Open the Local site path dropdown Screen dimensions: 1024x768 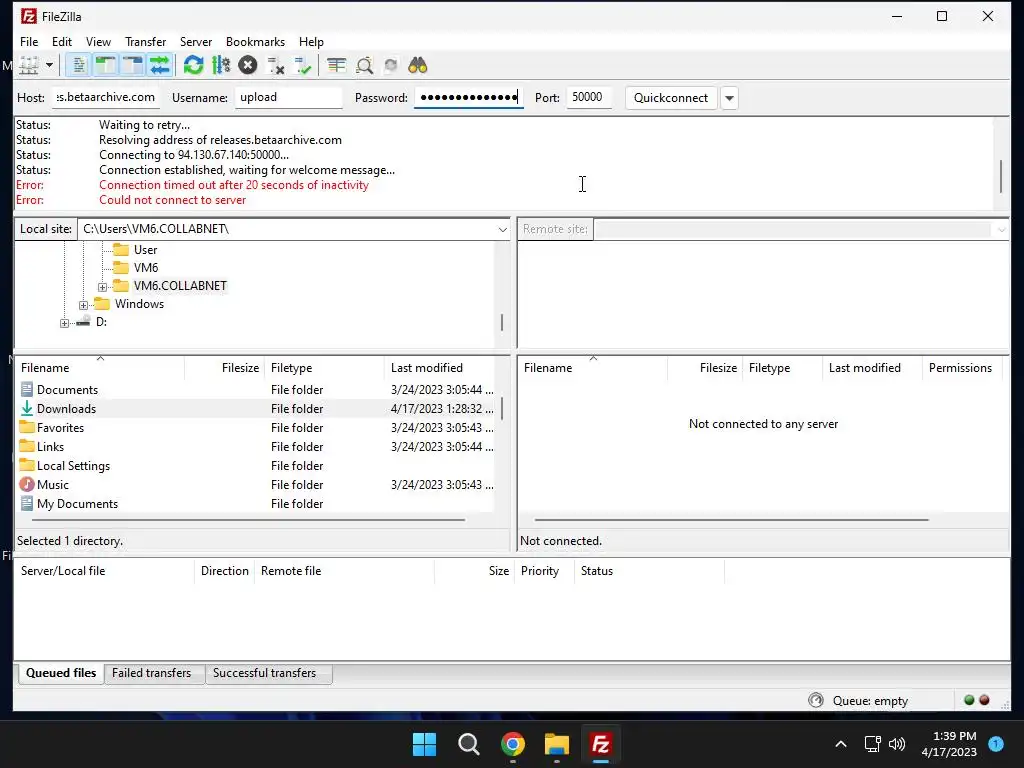[x=502, y=229]
